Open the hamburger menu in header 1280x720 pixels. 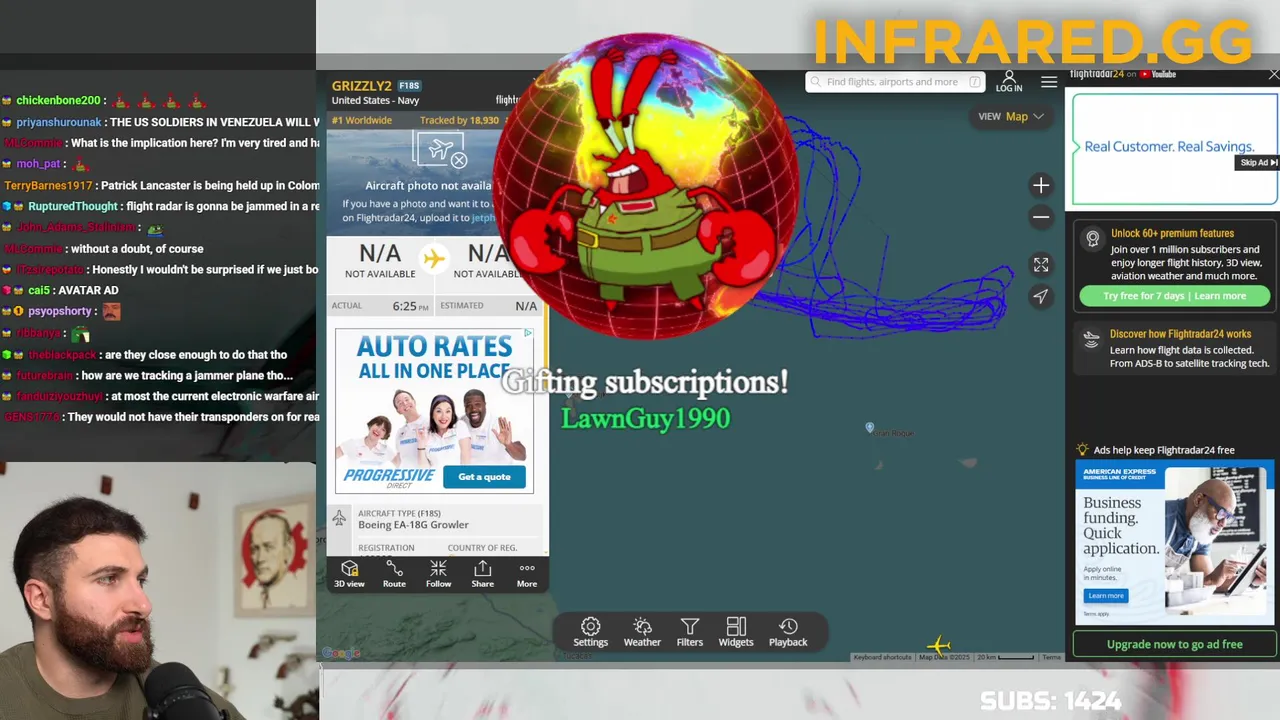1049,82
